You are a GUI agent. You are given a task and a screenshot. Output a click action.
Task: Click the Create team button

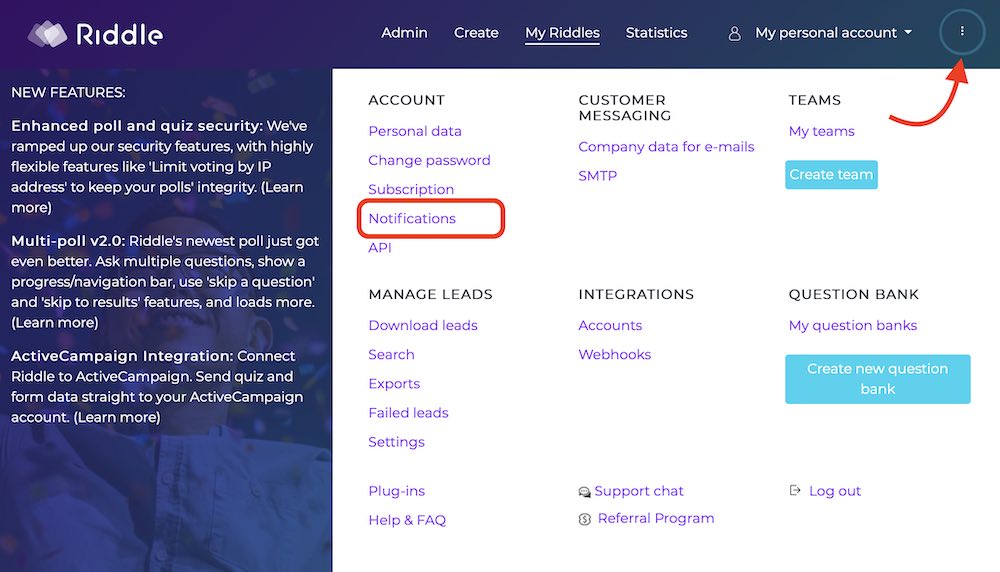coord(831,175)
